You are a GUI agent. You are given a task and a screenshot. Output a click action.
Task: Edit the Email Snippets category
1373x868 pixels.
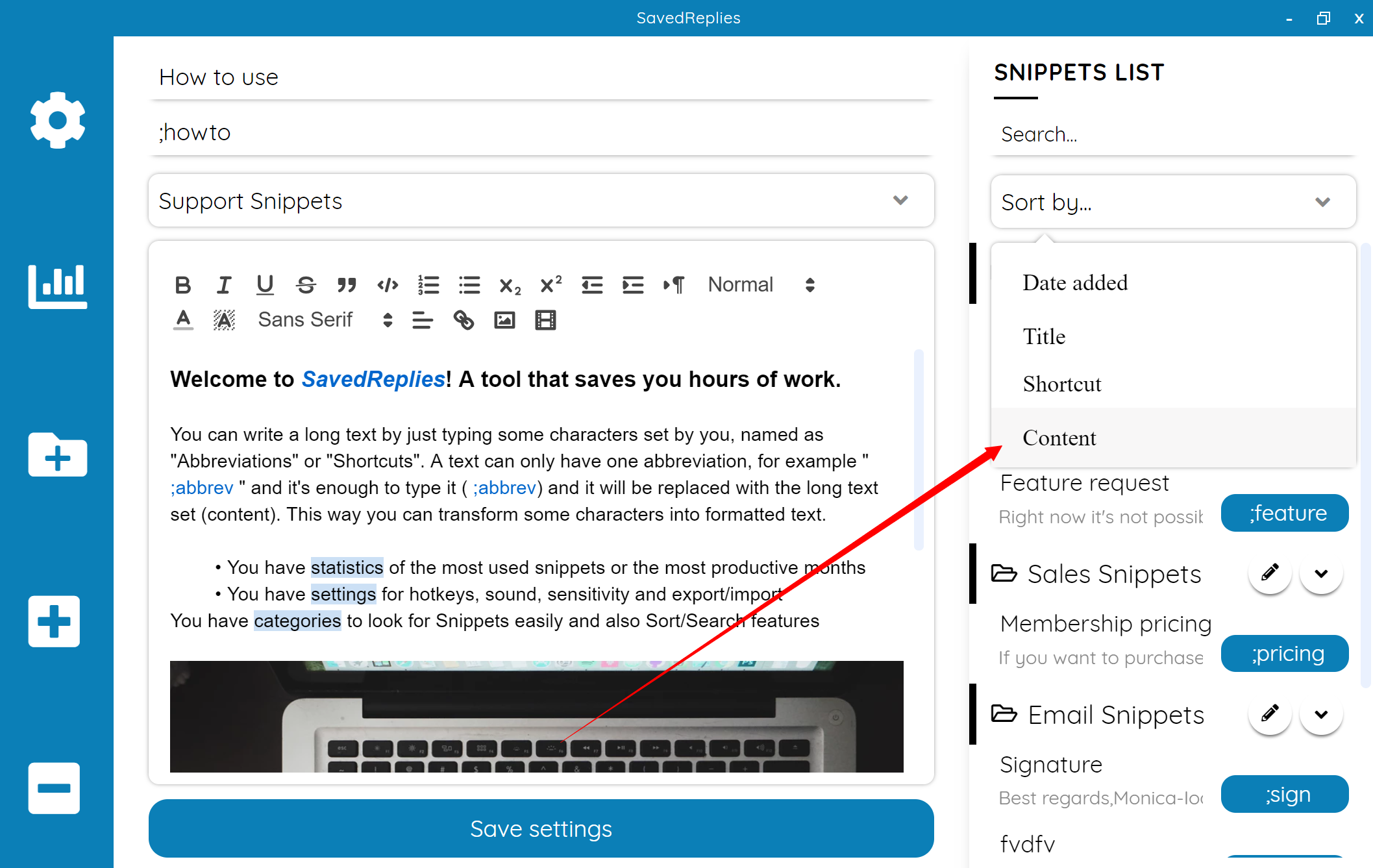tap(1270, 714)
